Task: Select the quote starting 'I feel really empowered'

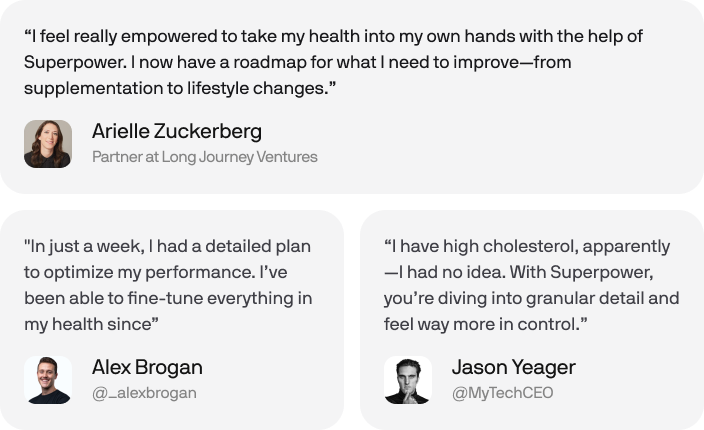Action: [x=334, y=62]
